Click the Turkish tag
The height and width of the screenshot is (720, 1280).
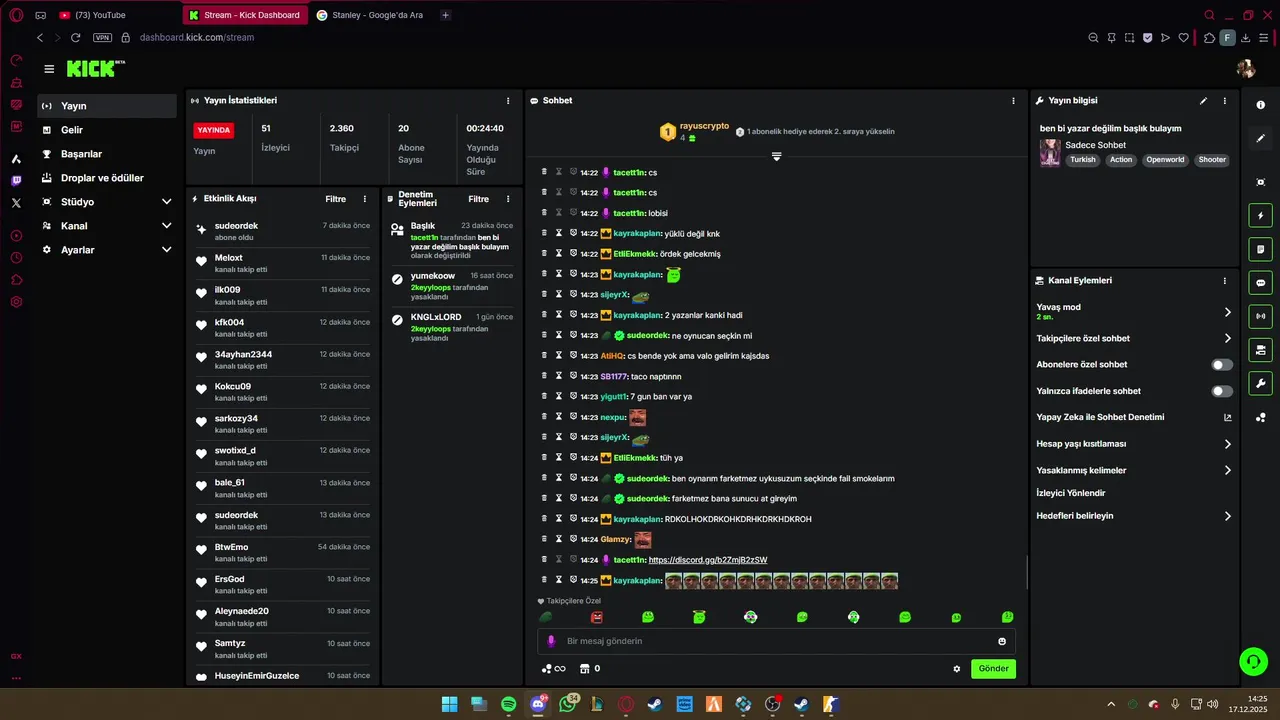pos(1082,160)
